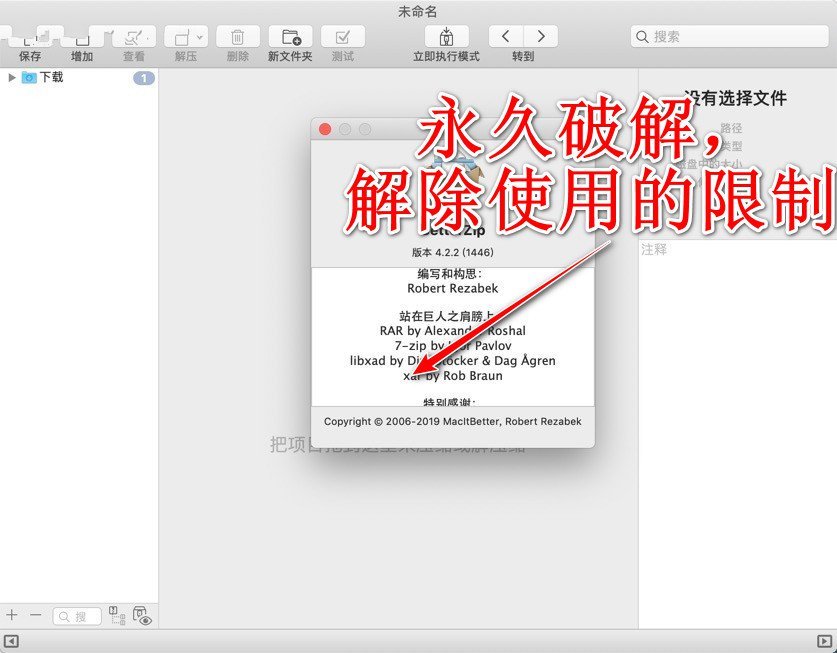This screenshot has height=653, width=837.
Task: Go forward with the right arrow
Action: tap(541, 36)
